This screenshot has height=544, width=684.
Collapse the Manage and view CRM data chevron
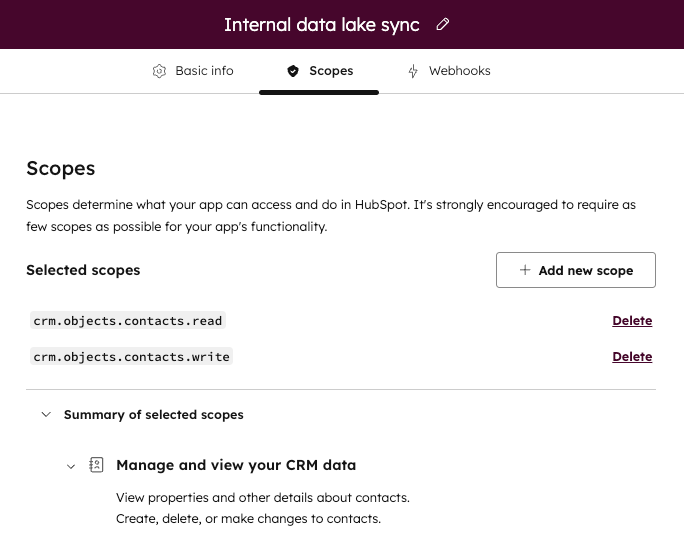point(71,465)
